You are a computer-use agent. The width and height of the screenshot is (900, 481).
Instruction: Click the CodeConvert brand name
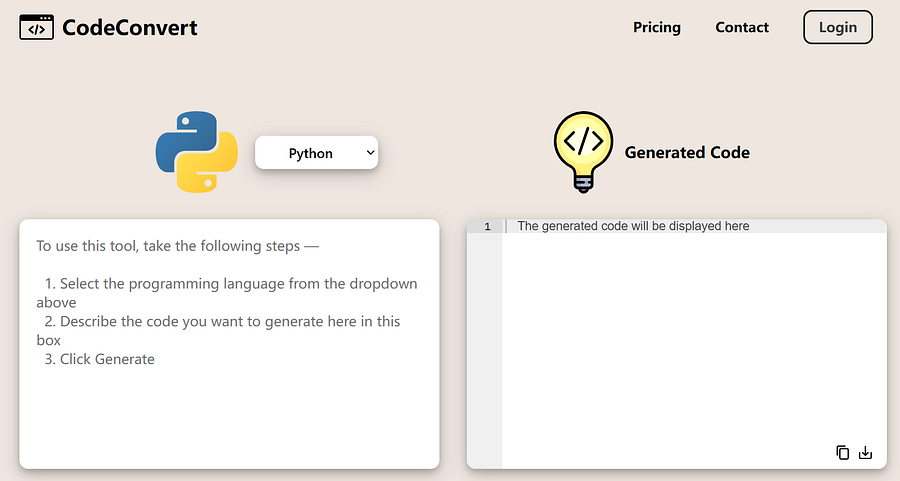point(130,28)
